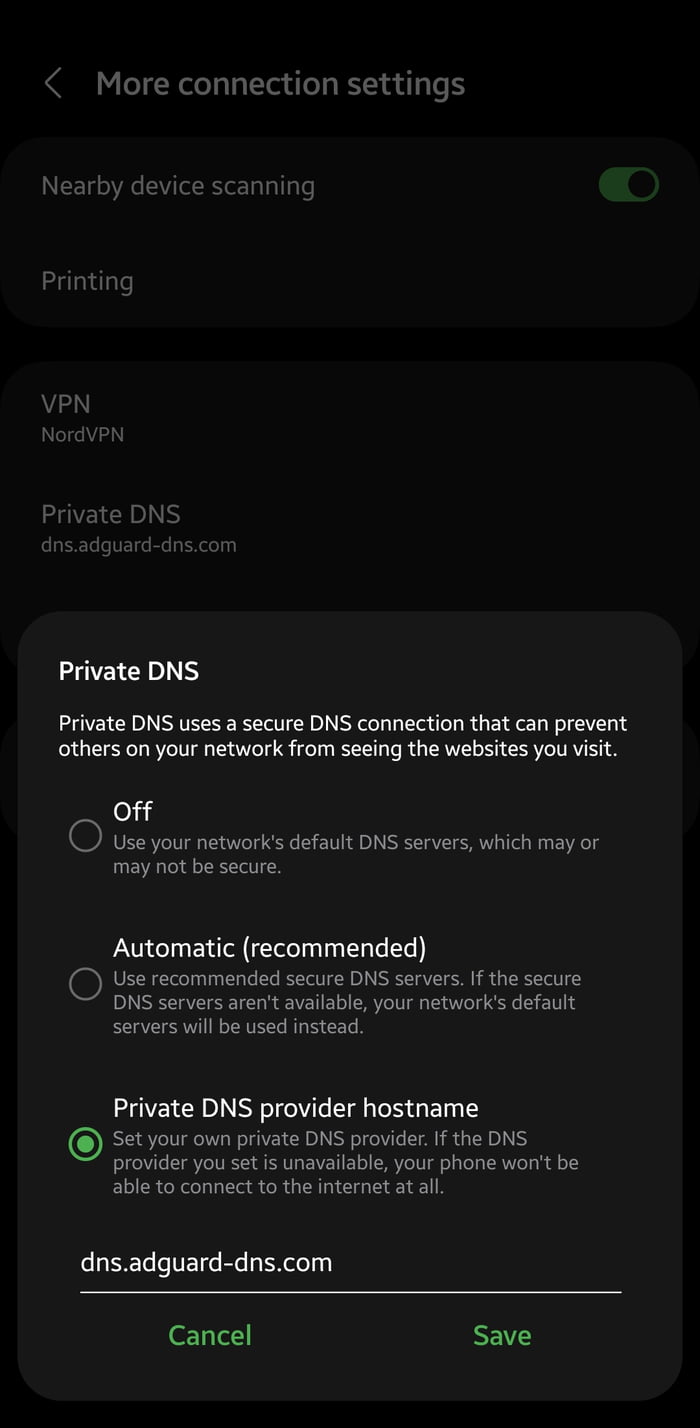
Task: Tap Save to apply the DNS hostname
Action: point(502,1334)
